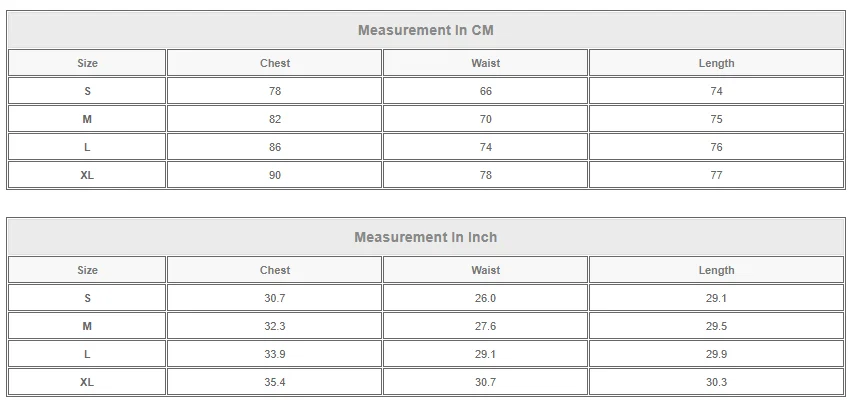Image resolution: width=854 pixels, height=404 pixels.
Task: Click length value 77 for size XL
Action: pyautogui.click(x=716, y=175)
